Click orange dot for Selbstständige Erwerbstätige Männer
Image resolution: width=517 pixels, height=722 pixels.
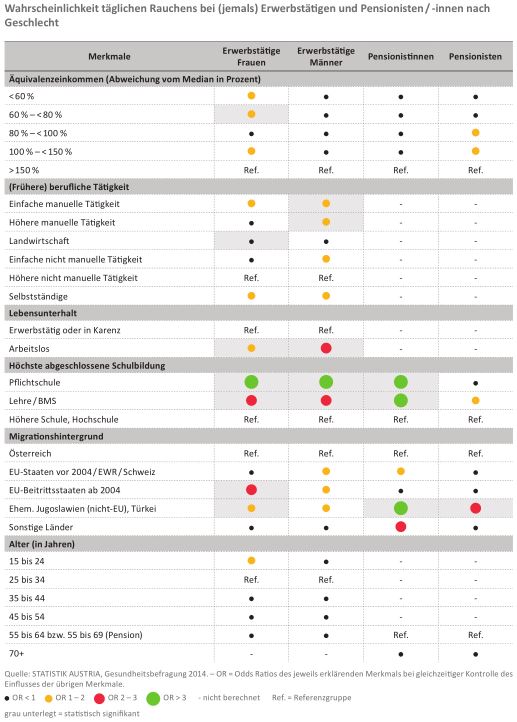coord(326,296)
